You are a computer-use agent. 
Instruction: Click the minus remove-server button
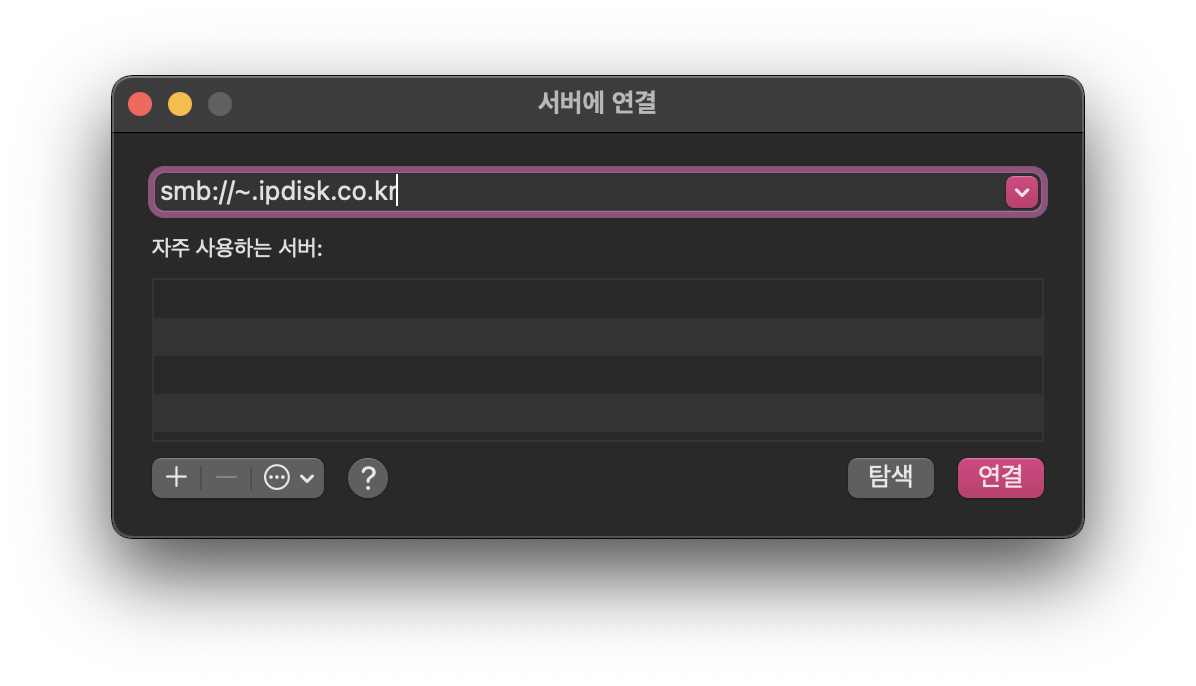(226, 478)
